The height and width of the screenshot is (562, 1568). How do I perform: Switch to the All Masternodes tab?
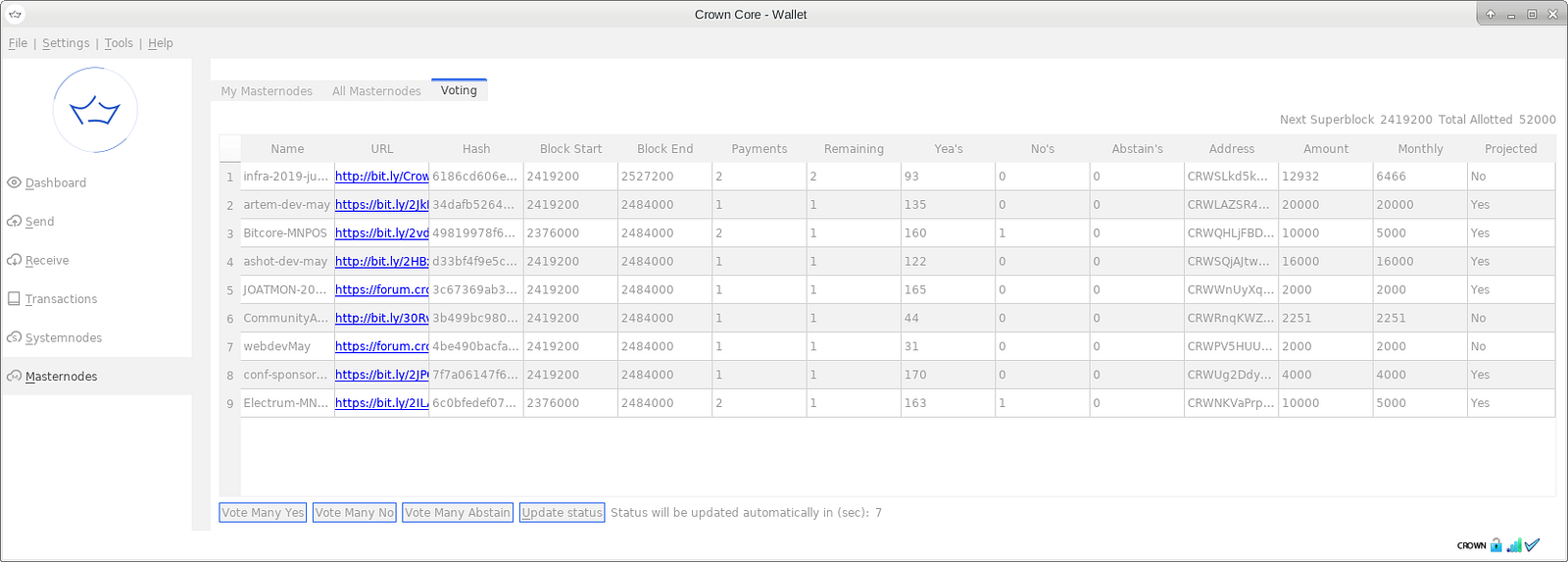coord(376,91)
